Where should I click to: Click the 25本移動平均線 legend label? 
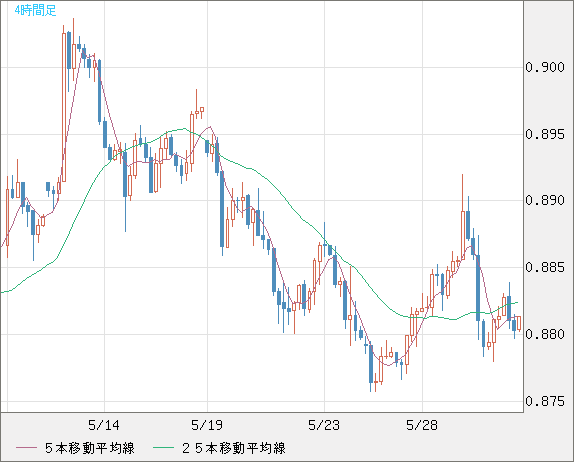point(234,448)
